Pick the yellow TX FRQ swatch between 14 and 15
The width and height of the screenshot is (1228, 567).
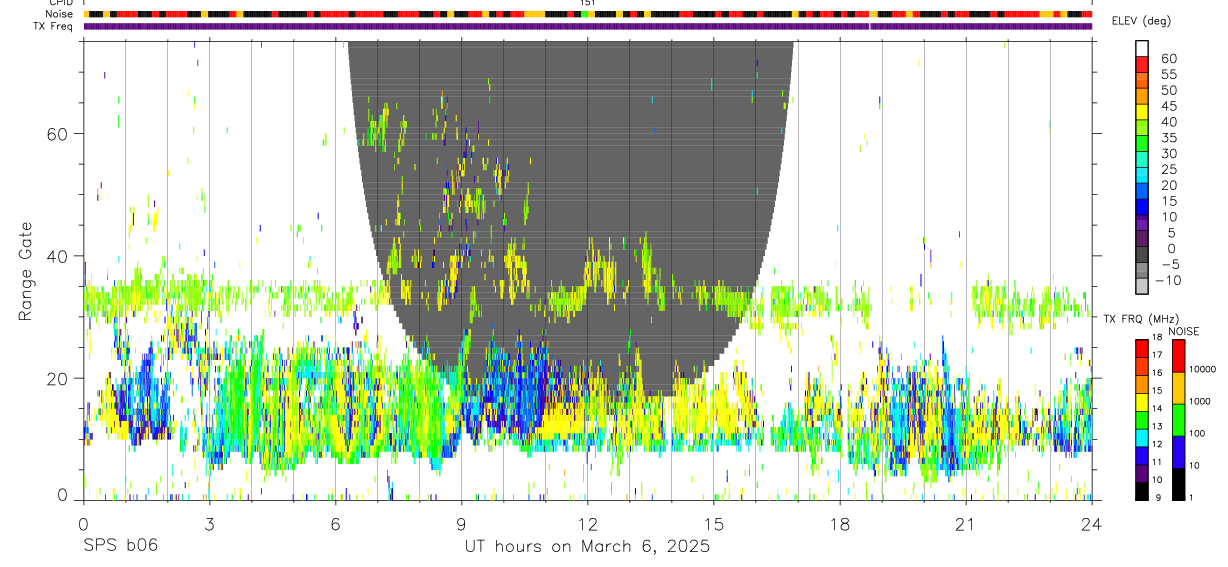click(x=1142, y=402)
